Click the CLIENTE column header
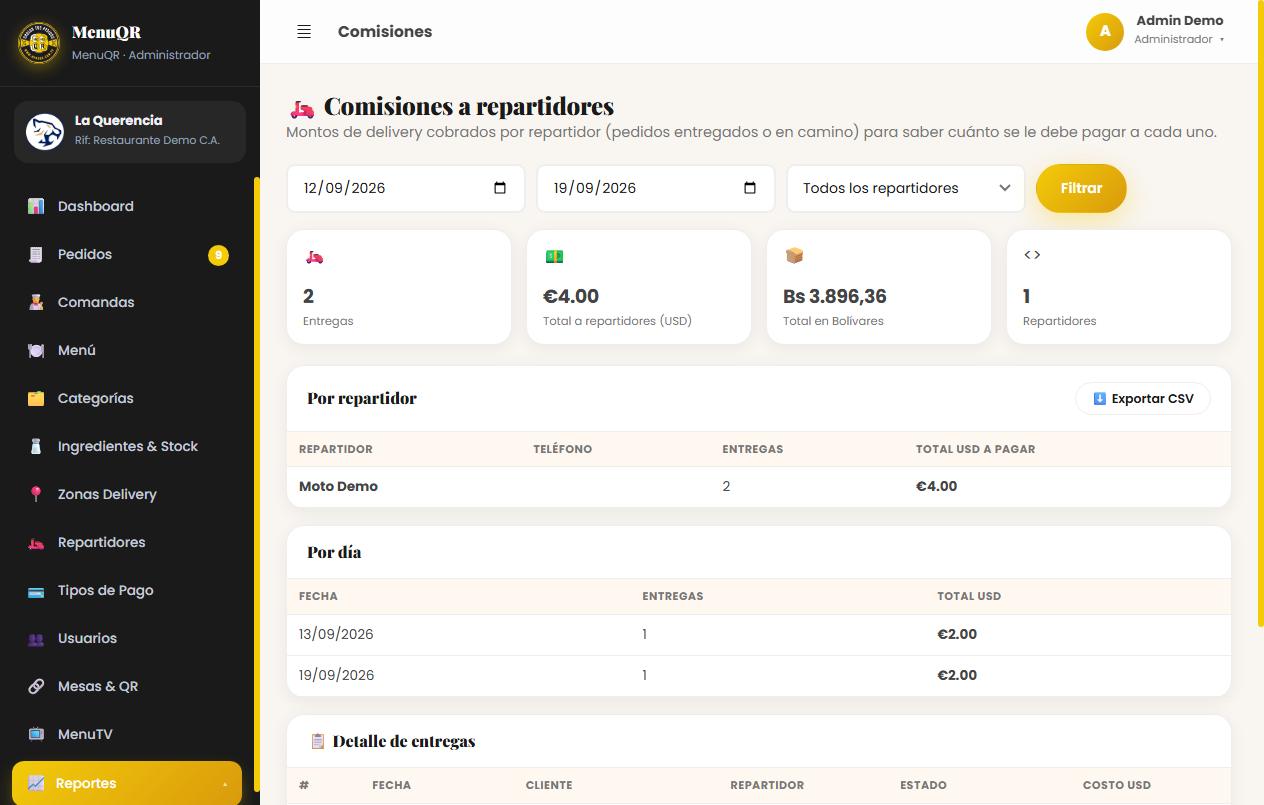The width and height of the screenshot is (1264, 805). pyautogui.click(x=549, y=785)
